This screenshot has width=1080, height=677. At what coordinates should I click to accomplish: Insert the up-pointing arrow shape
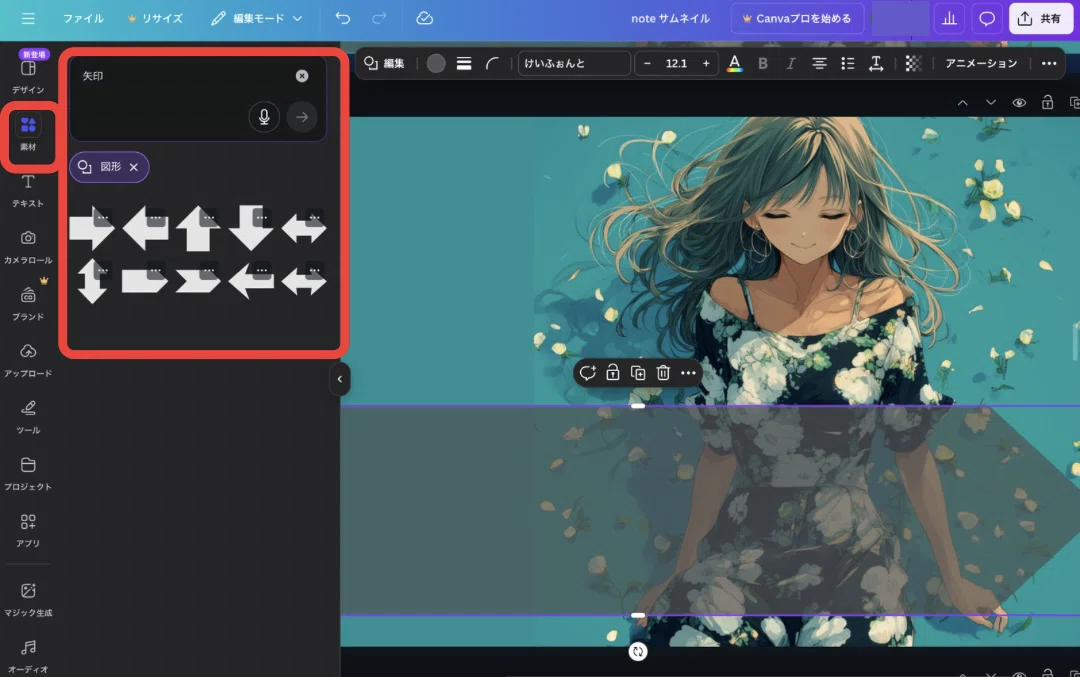tap(198, 229)
